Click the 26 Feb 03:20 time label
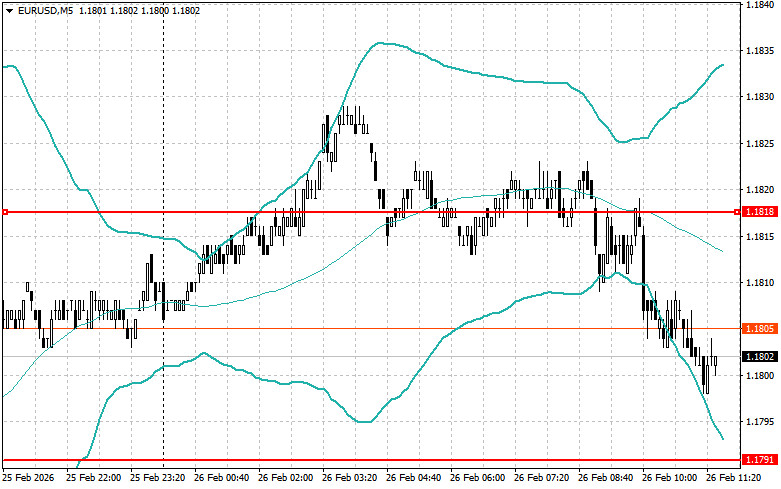781x489 pixels. point(350,478)
